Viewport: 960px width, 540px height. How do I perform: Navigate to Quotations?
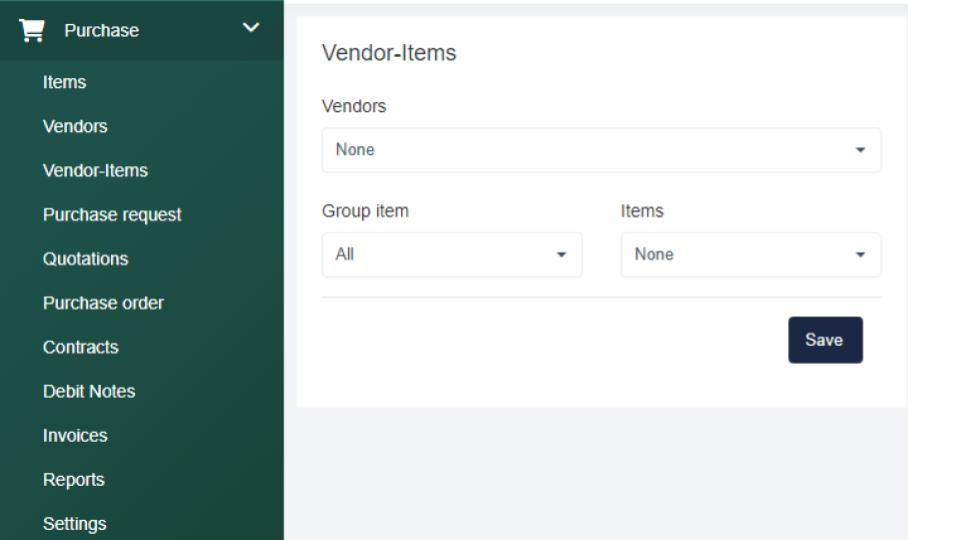(85, 258)
